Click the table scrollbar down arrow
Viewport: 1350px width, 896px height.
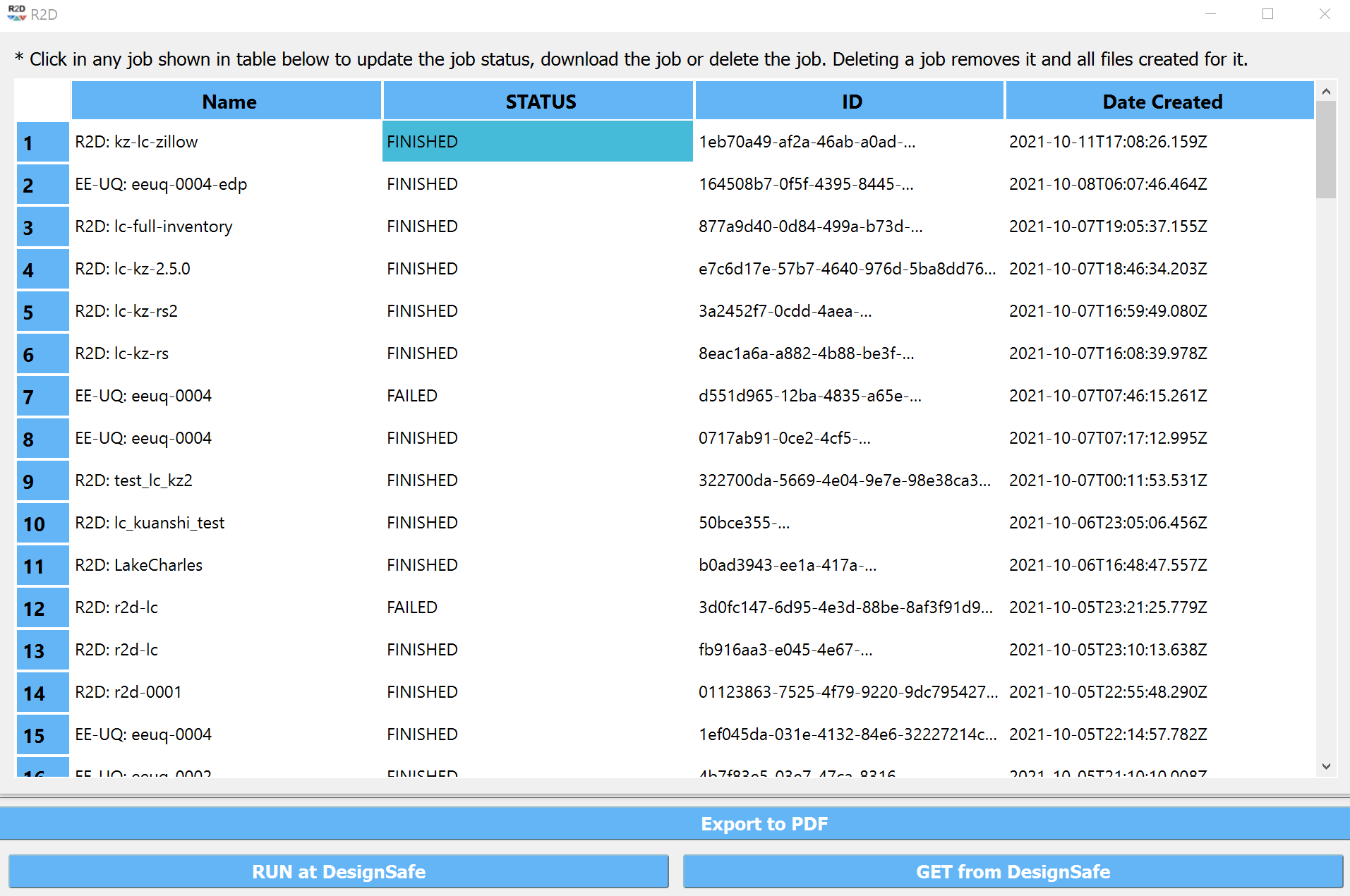coord(1326,766)
